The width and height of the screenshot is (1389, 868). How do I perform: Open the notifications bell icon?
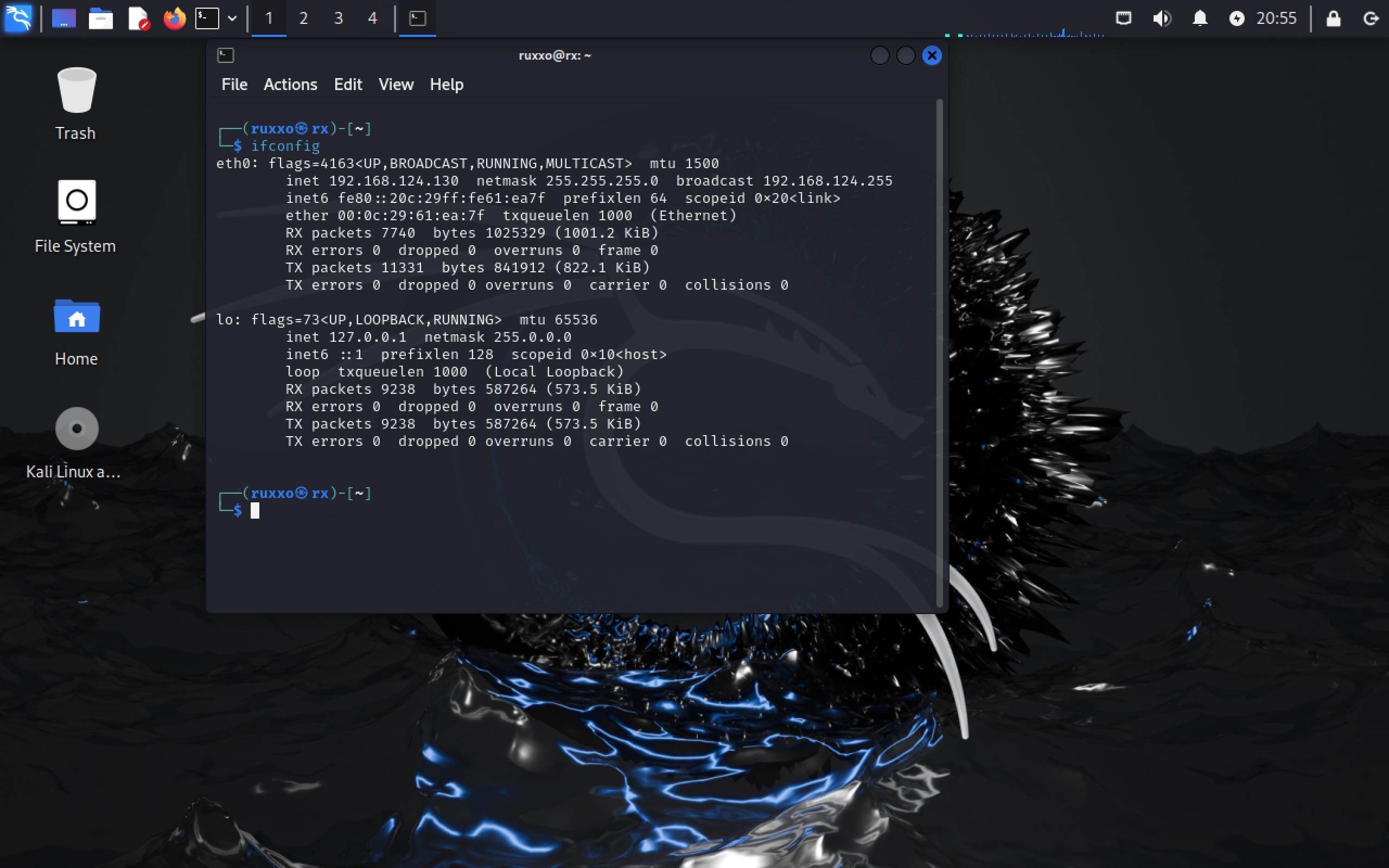(x=1200, y=18)
